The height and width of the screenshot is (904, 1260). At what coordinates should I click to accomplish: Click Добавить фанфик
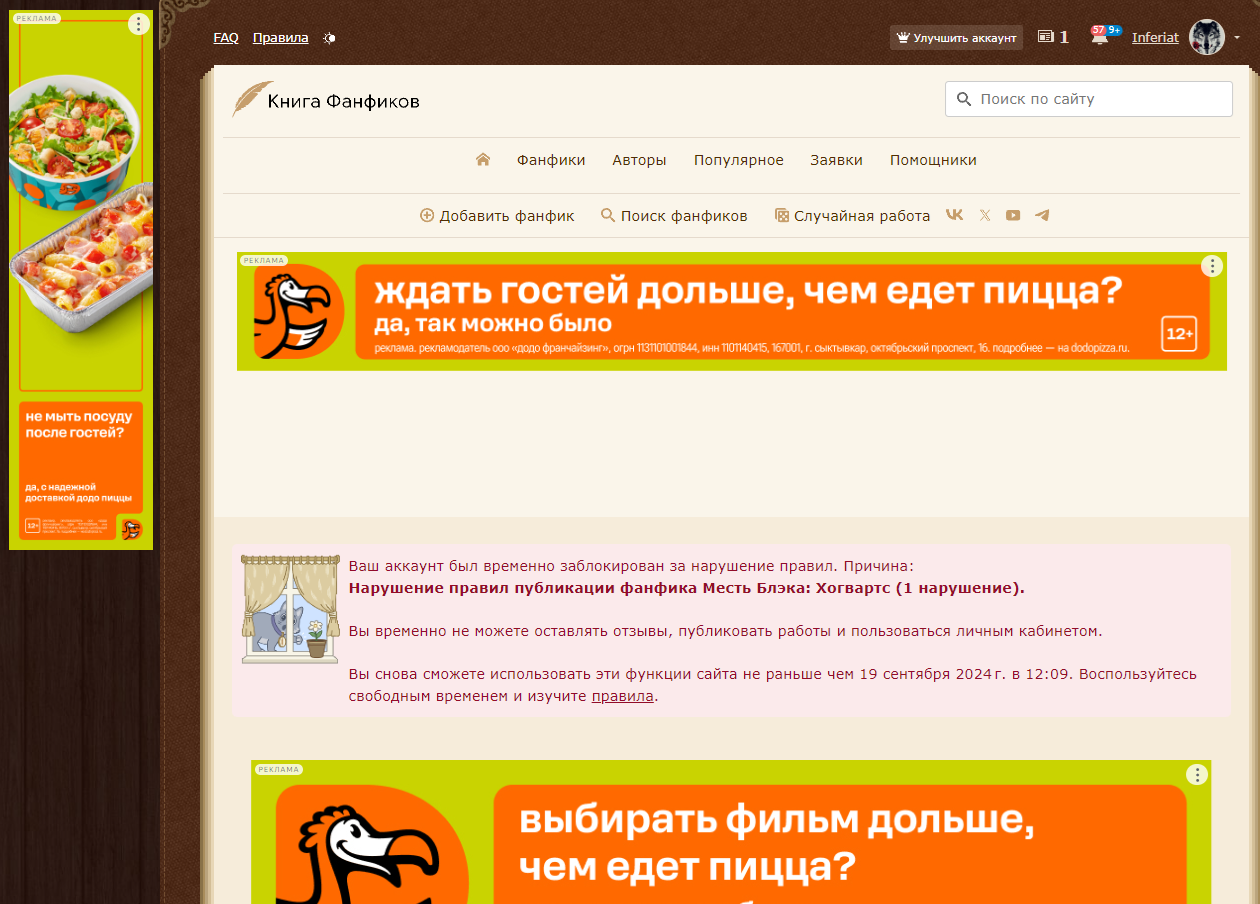coord(497,216)
